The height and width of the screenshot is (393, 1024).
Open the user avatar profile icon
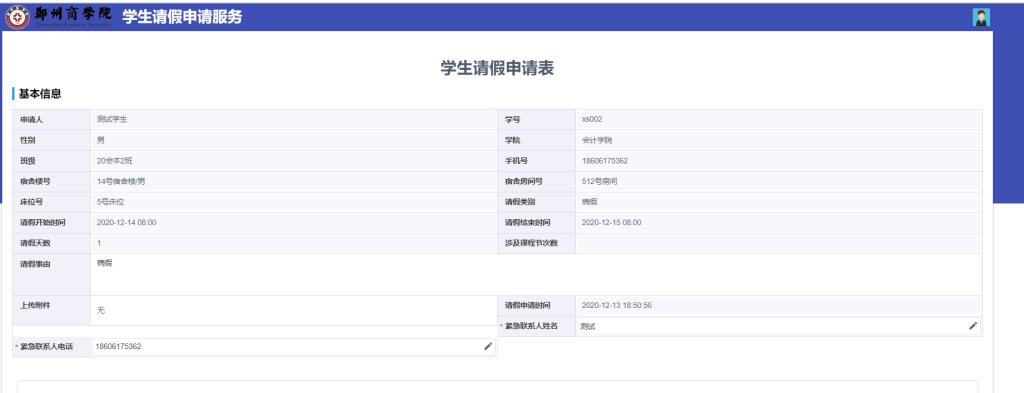[981, 18]
